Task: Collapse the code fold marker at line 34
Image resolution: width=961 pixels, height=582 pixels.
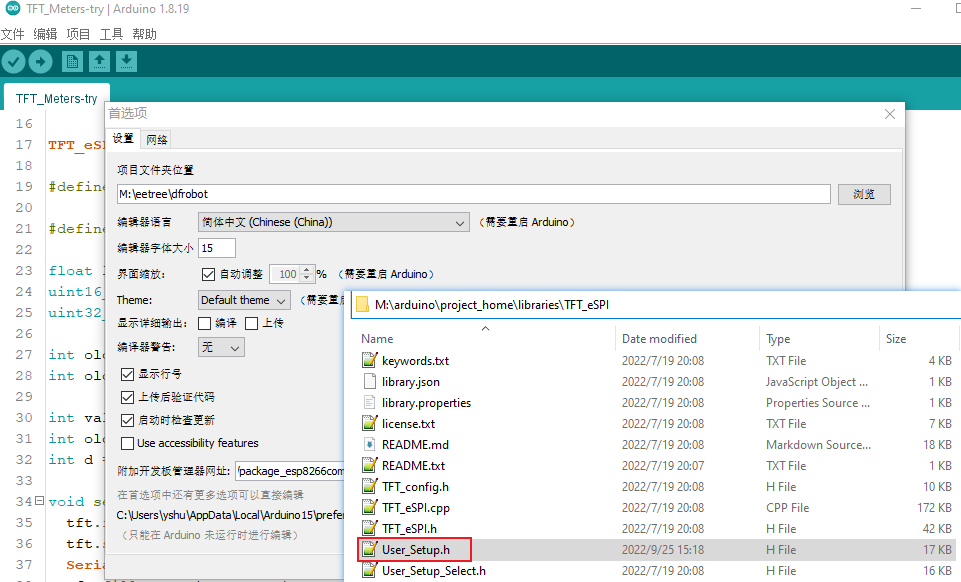Action: click(x=39, y=501)
